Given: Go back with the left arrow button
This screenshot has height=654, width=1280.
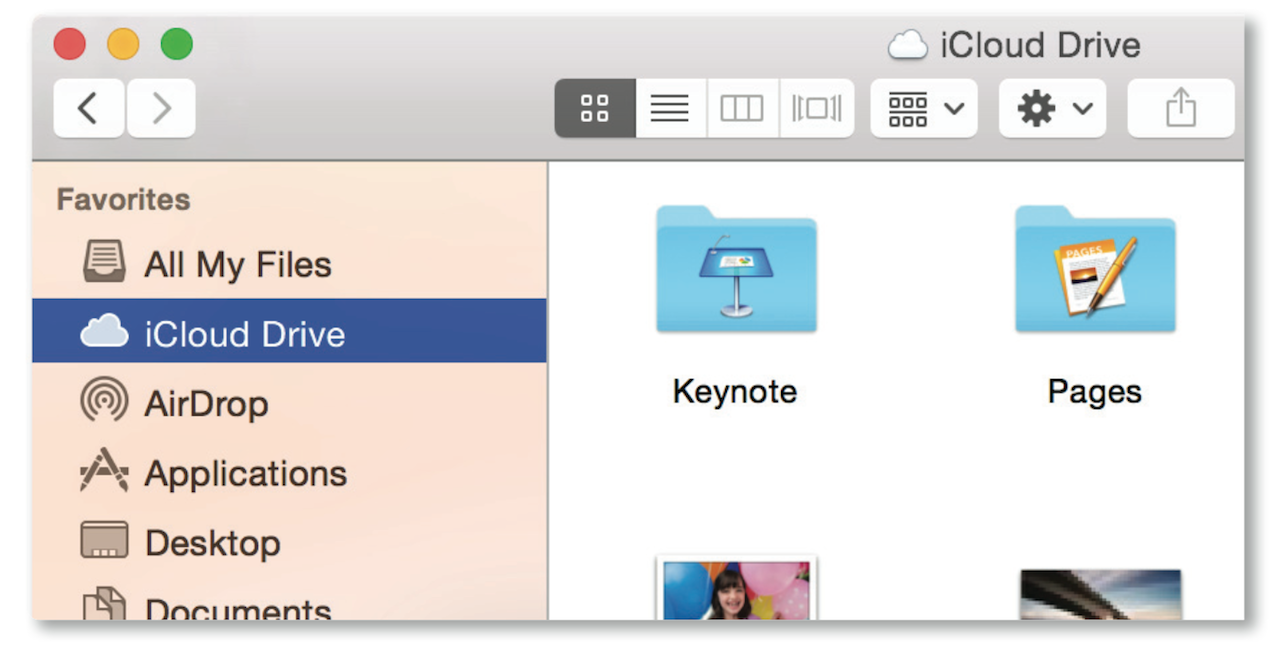Looking at the screenshot, I should (x=88, y=108).
